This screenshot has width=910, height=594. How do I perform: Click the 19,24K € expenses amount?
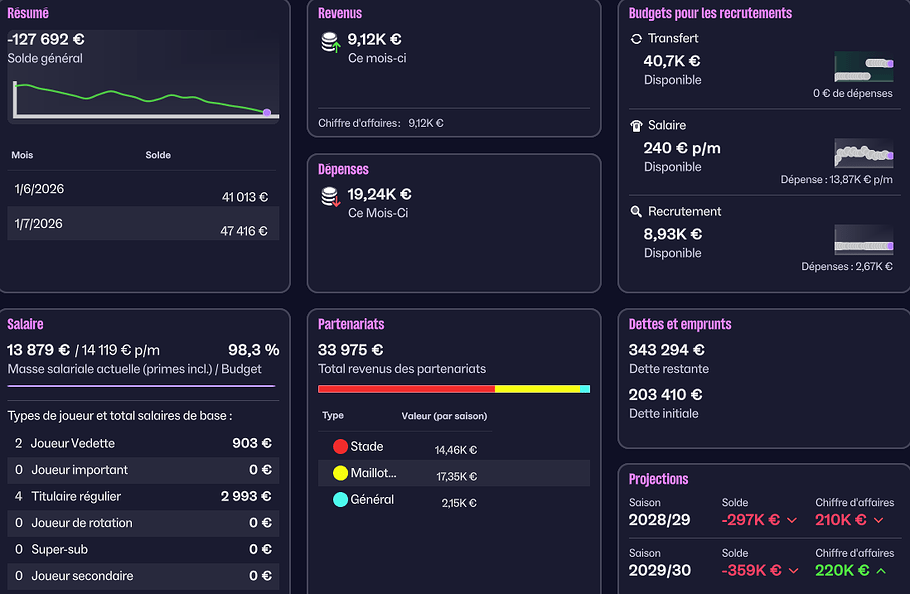[380, 194]
